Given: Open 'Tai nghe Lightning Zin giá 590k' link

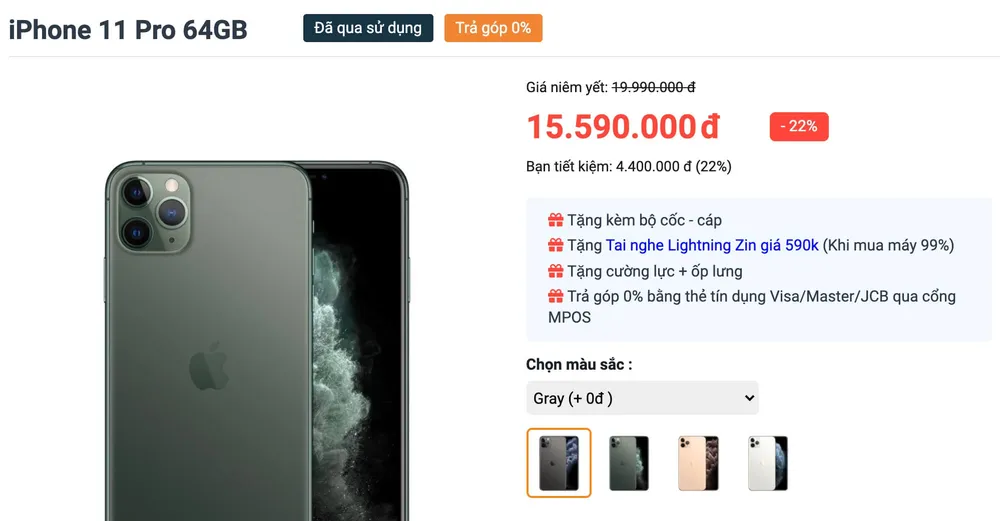Looking at the screenshot, I should pos(712,246).
